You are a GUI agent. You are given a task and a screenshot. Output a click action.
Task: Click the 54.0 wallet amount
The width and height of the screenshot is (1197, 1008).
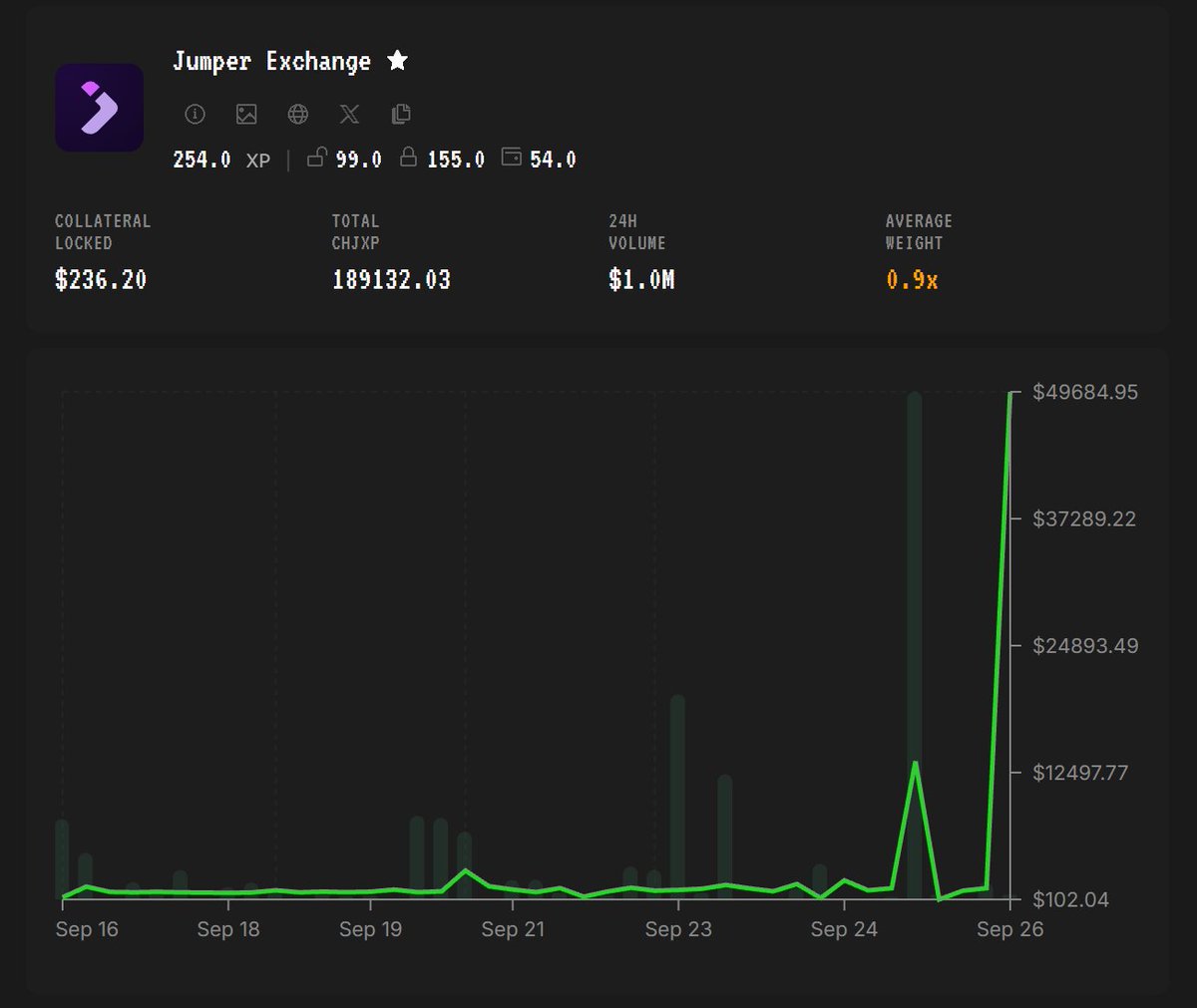[553, 160]
